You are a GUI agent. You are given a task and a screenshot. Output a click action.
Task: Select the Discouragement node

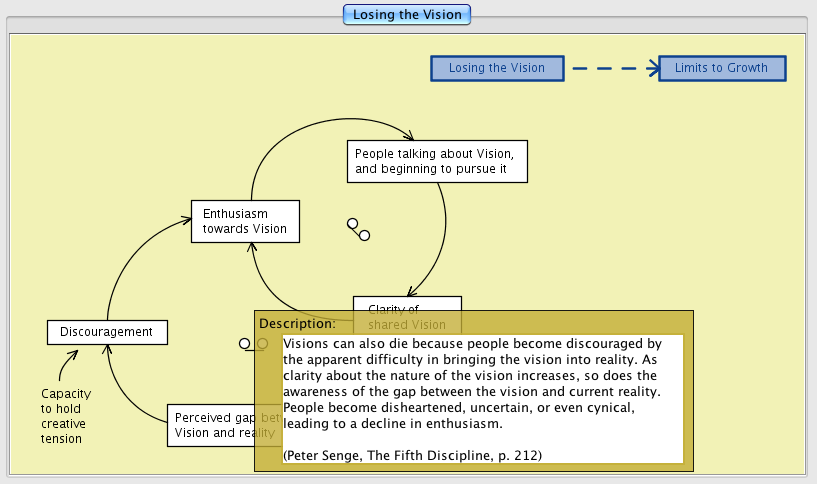coord(106,332)
